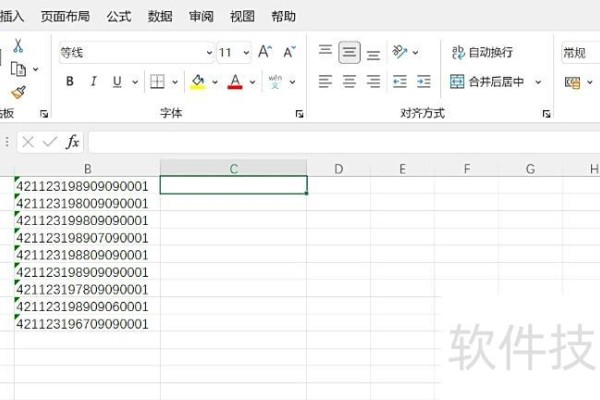Set bottom vertical alignment
The image size is (600, 400).
point(373,55)
